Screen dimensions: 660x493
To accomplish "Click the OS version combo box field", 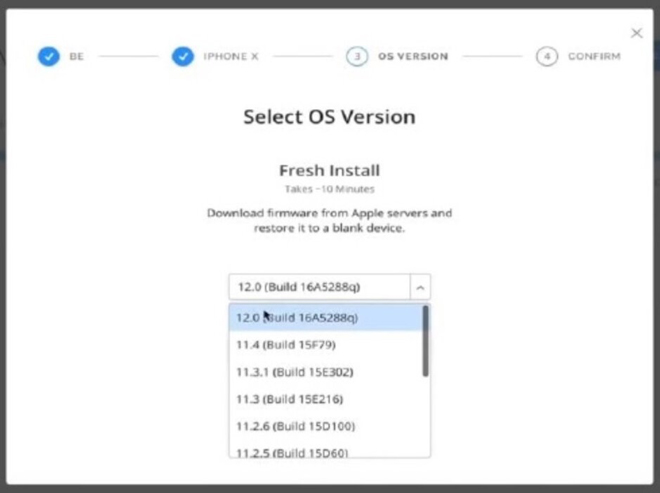I will tap(319, 287).
